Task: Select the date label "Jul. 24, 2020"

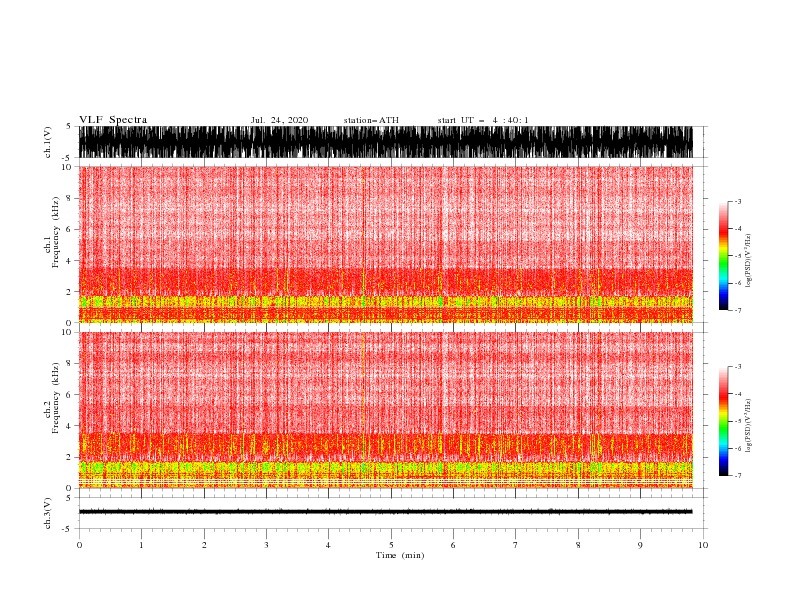Action: tap(279, 120)
